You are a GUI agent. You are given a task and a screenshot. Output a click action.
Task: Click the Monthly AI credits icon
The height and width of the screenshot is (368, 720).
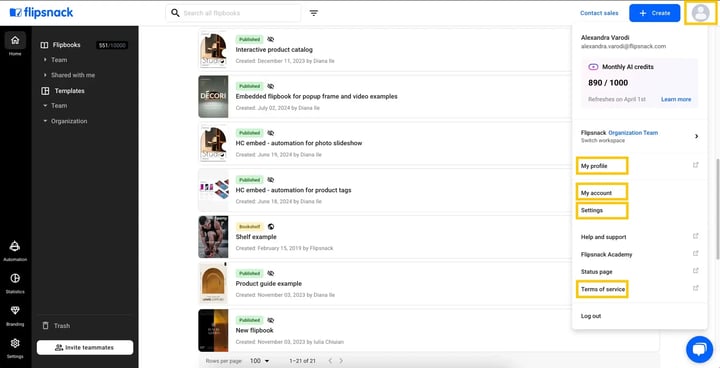click(x=593, y=67)
